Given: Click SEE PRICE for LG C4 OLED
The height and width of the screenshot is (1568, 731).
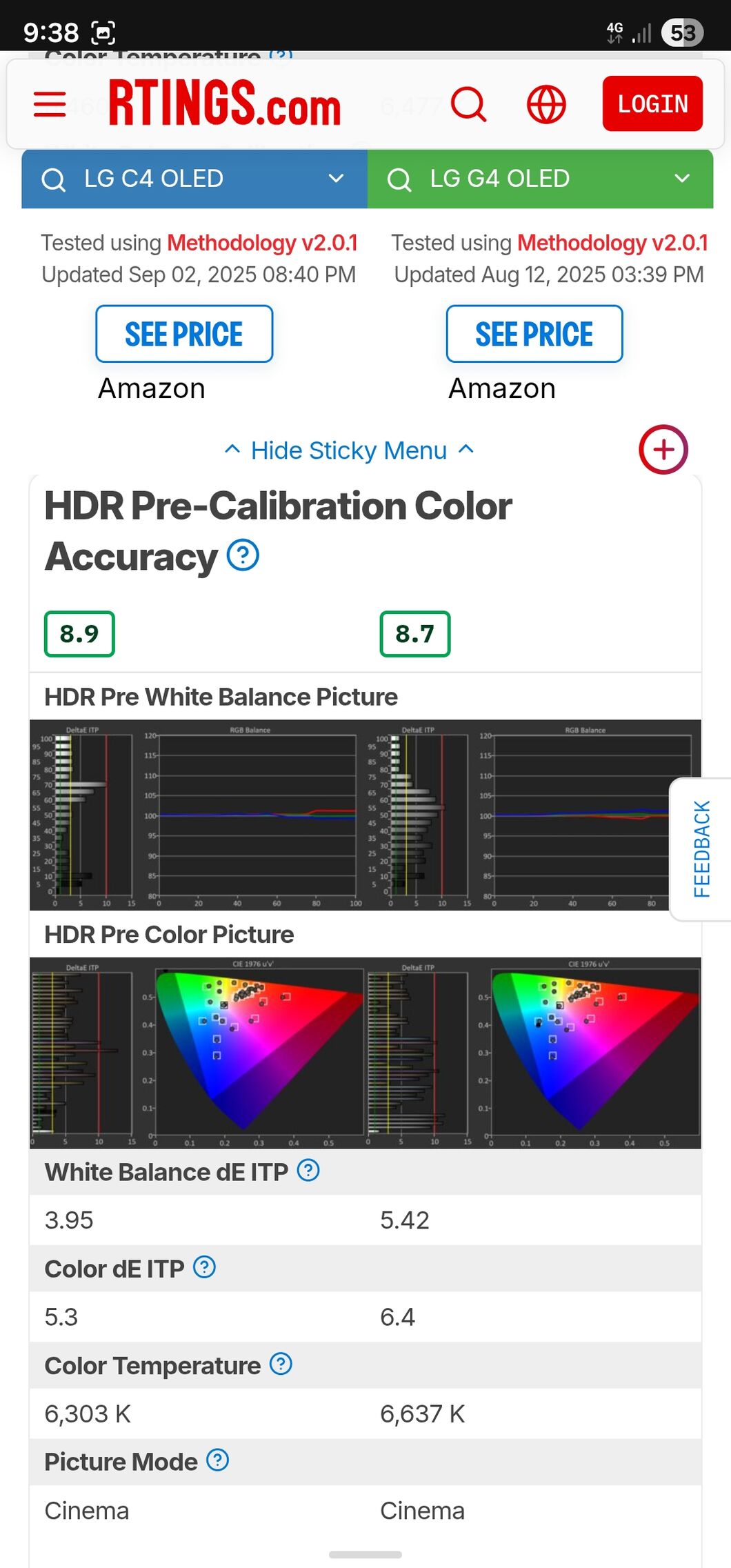Looking at the screenshot, I should click(x=184, y=334).
